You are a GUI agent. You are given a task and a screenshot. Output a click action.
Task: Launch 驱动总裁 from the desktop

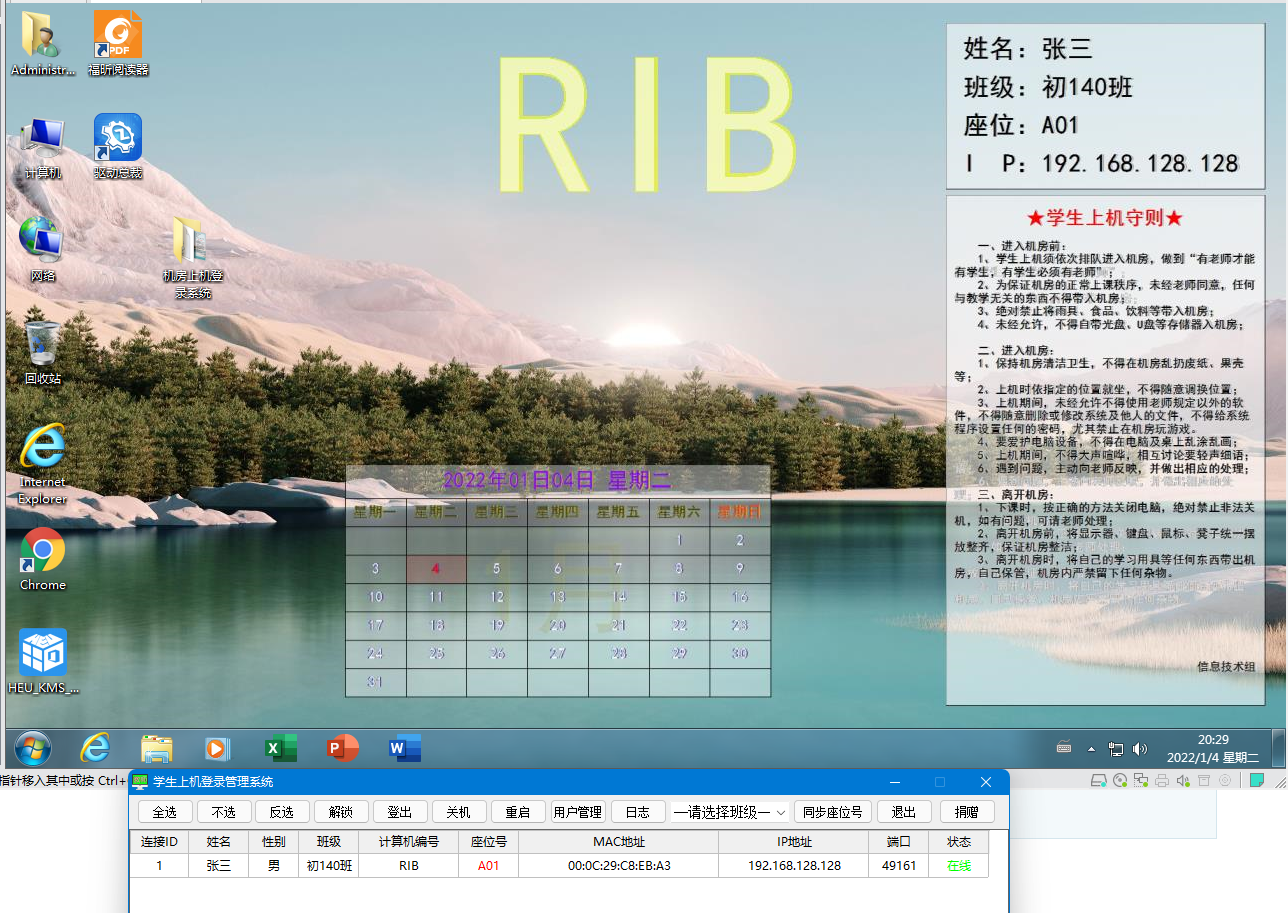116,138
